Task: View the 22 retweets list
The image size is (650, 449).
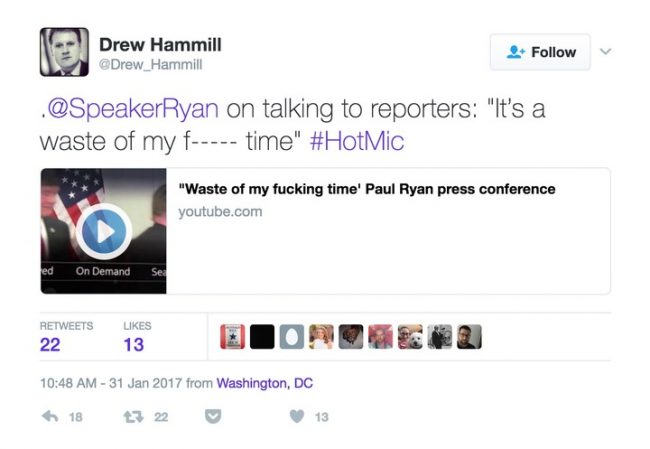Action: [66, 337]
